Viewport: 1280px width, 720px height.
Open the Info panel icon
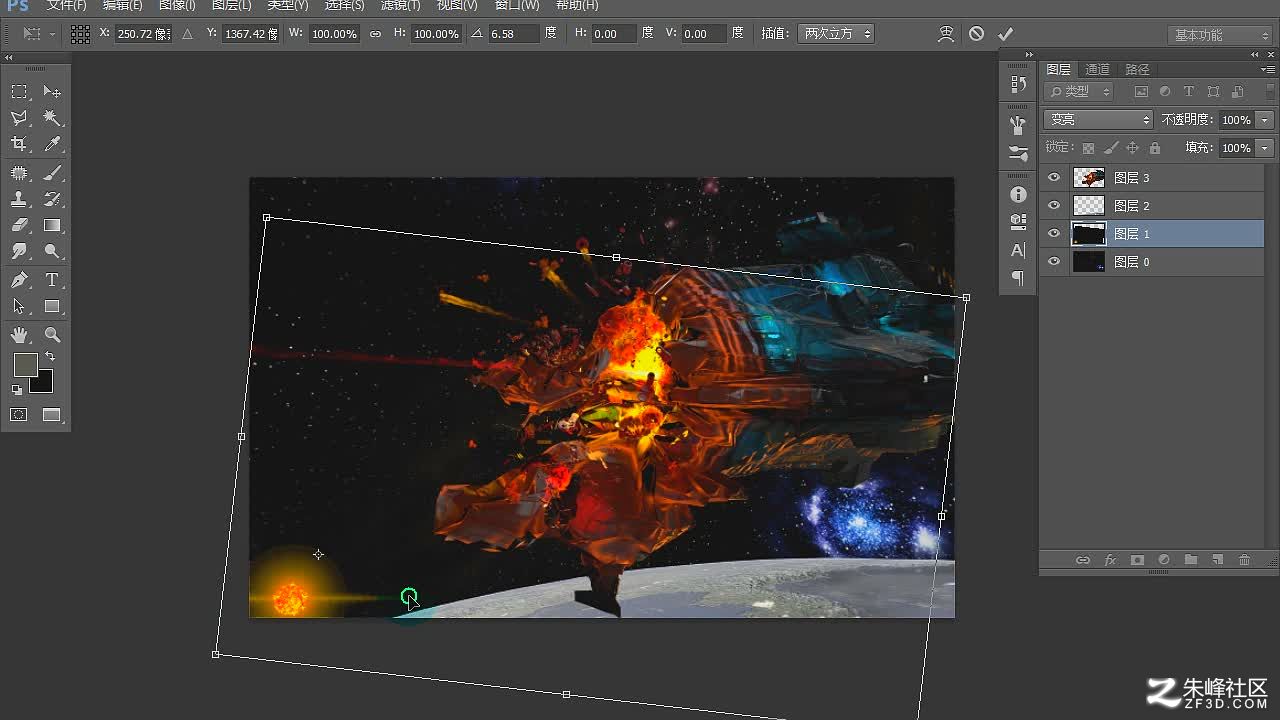(x=1018, y=194)
